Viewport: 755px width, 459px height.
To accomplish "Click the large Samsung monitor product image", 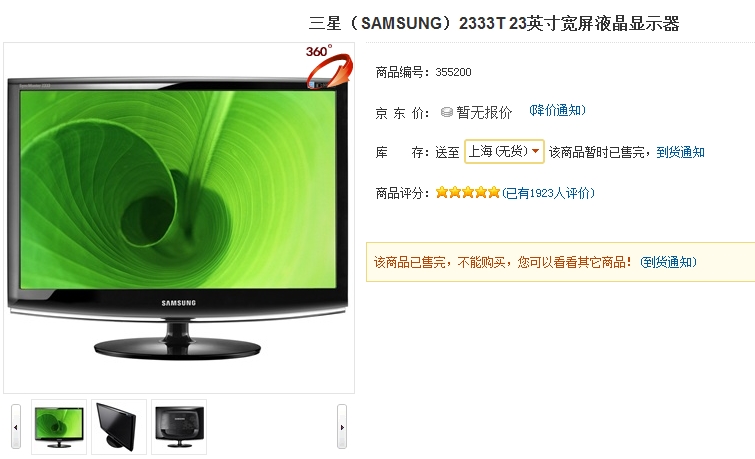I will coord(179,218).
